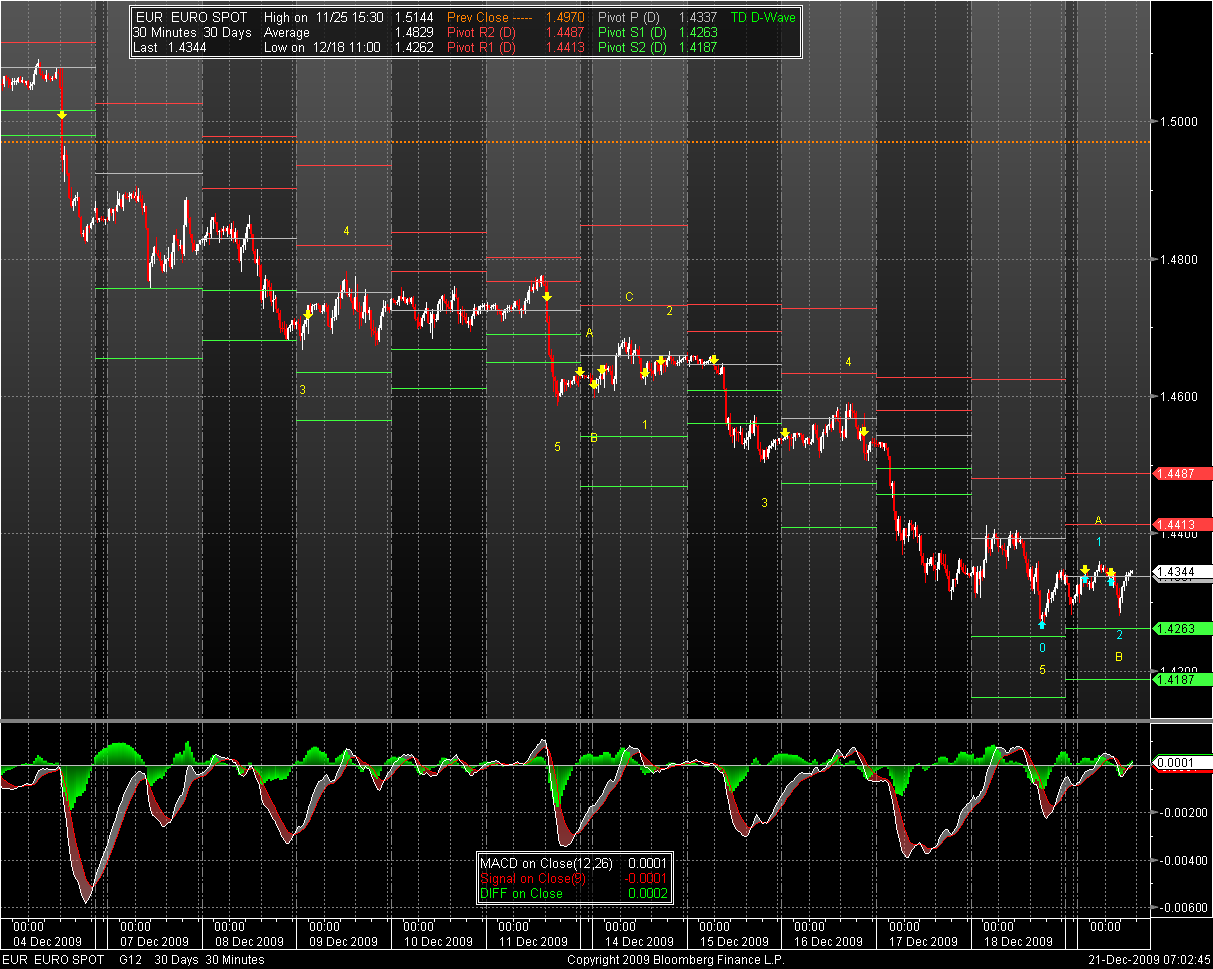Click the yellow arrow marker on 09 Dec
The height and width of the screenshot is (969, 1213).
308,315
